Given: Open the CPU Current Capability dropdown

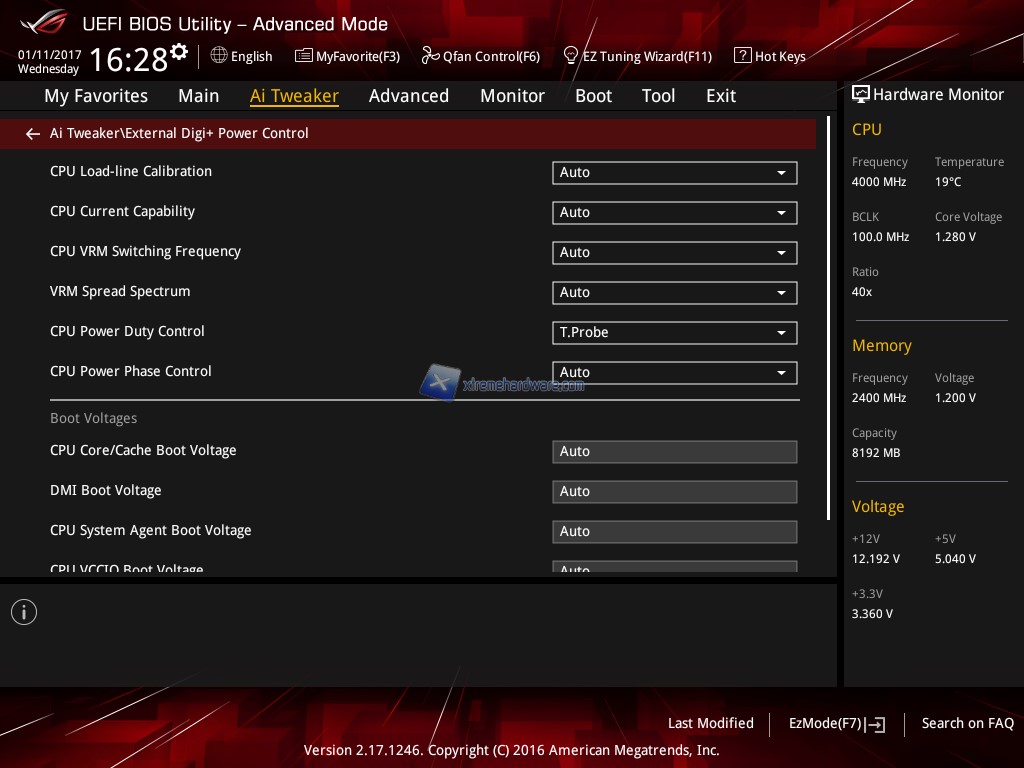Looking at the screenshot, I should click(x=674, y=212).
